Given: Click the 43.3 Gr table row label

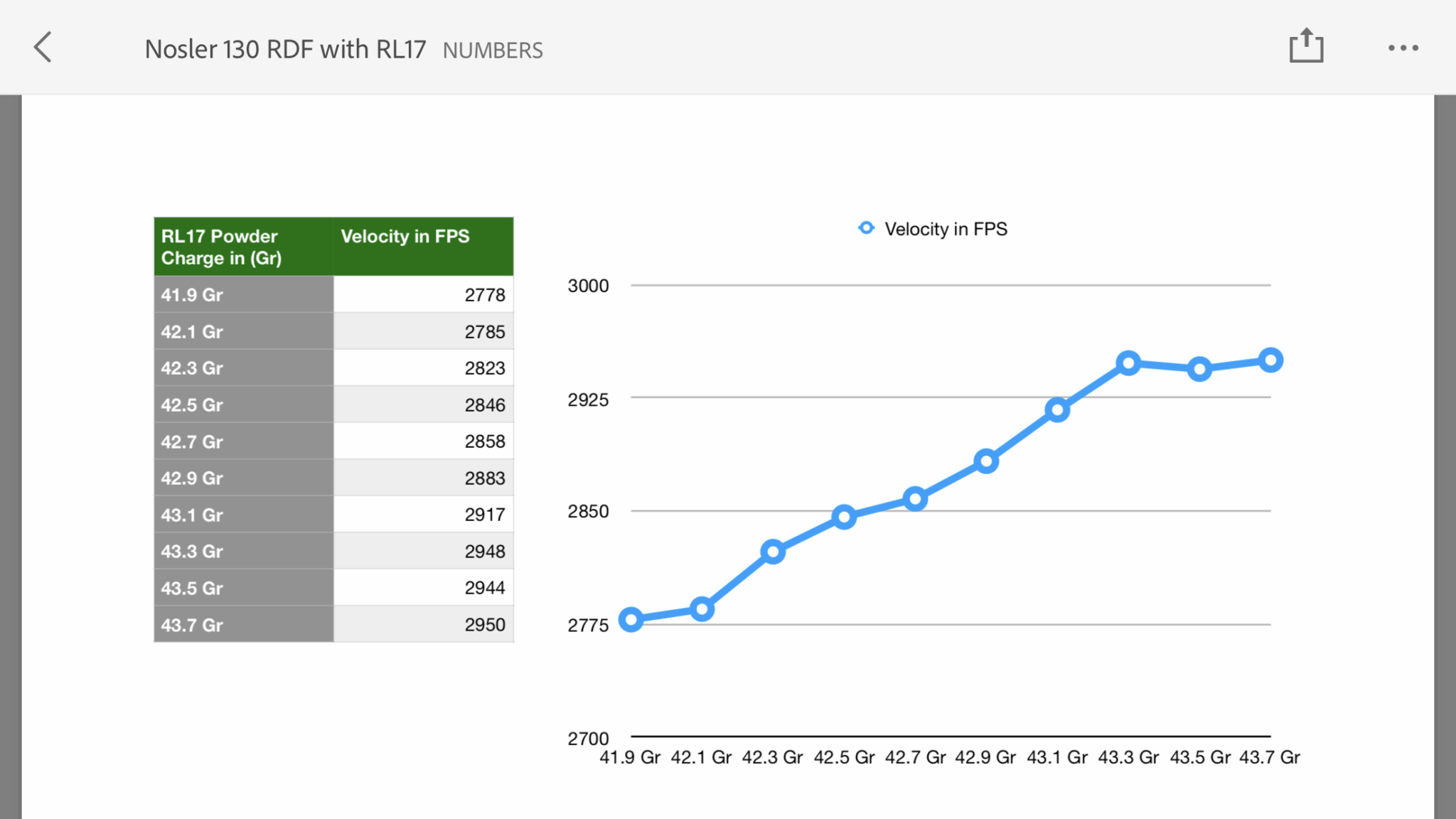Looking at the screenshot, I should (244, 551).
